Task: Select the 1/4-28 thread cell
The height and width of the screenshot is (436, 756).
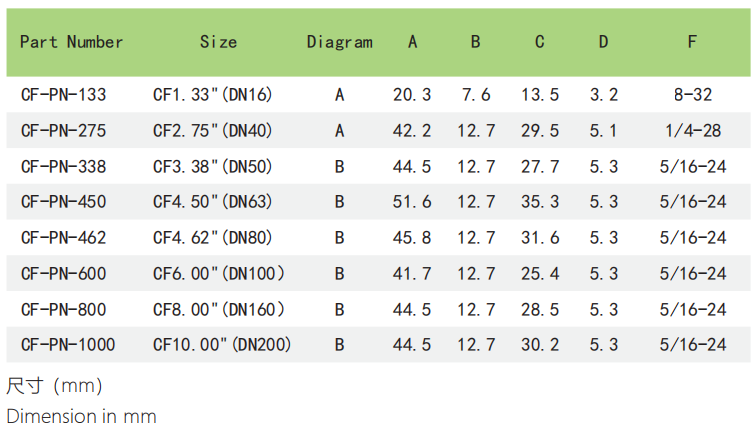Action: (x=692, y=131)
